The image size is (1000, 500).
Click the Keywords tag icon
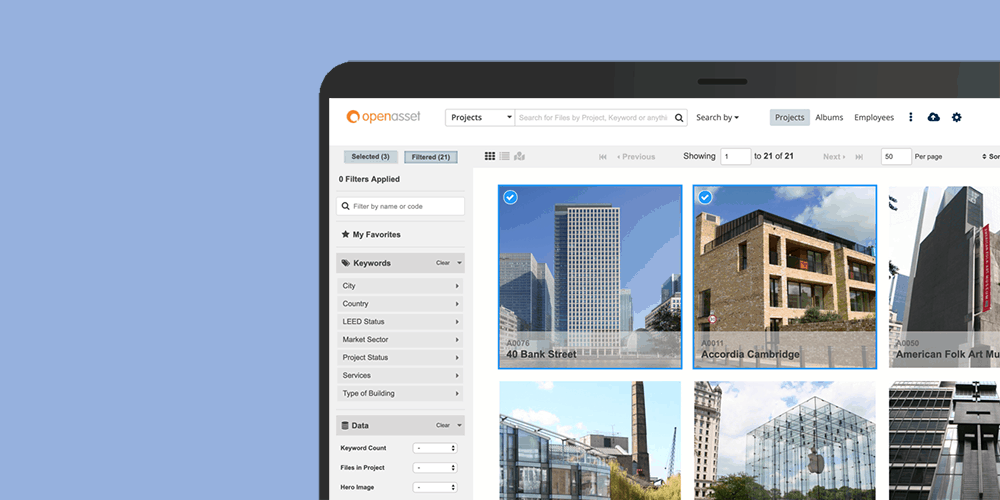coord(346,263)
